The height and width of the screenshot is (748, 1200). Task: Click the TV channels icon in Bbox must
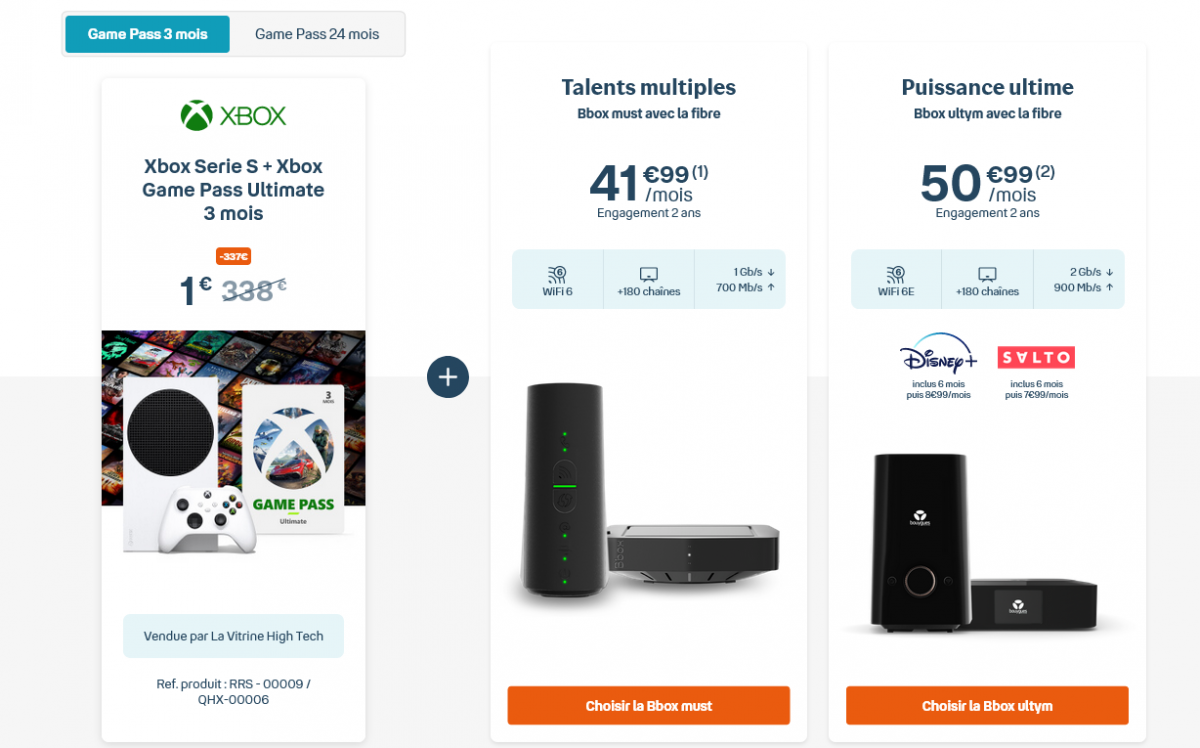tap(648, 273)
